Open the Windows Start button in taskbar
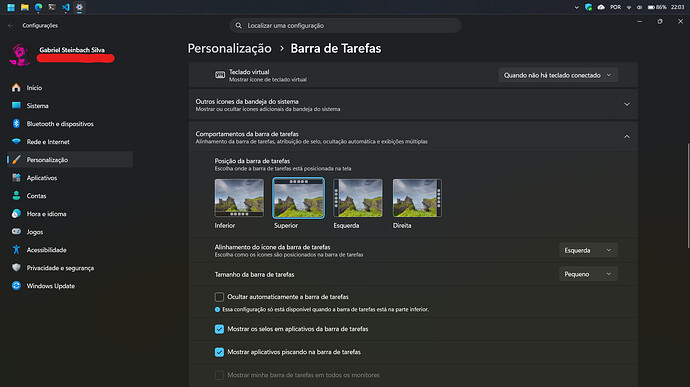 (11, 7)
